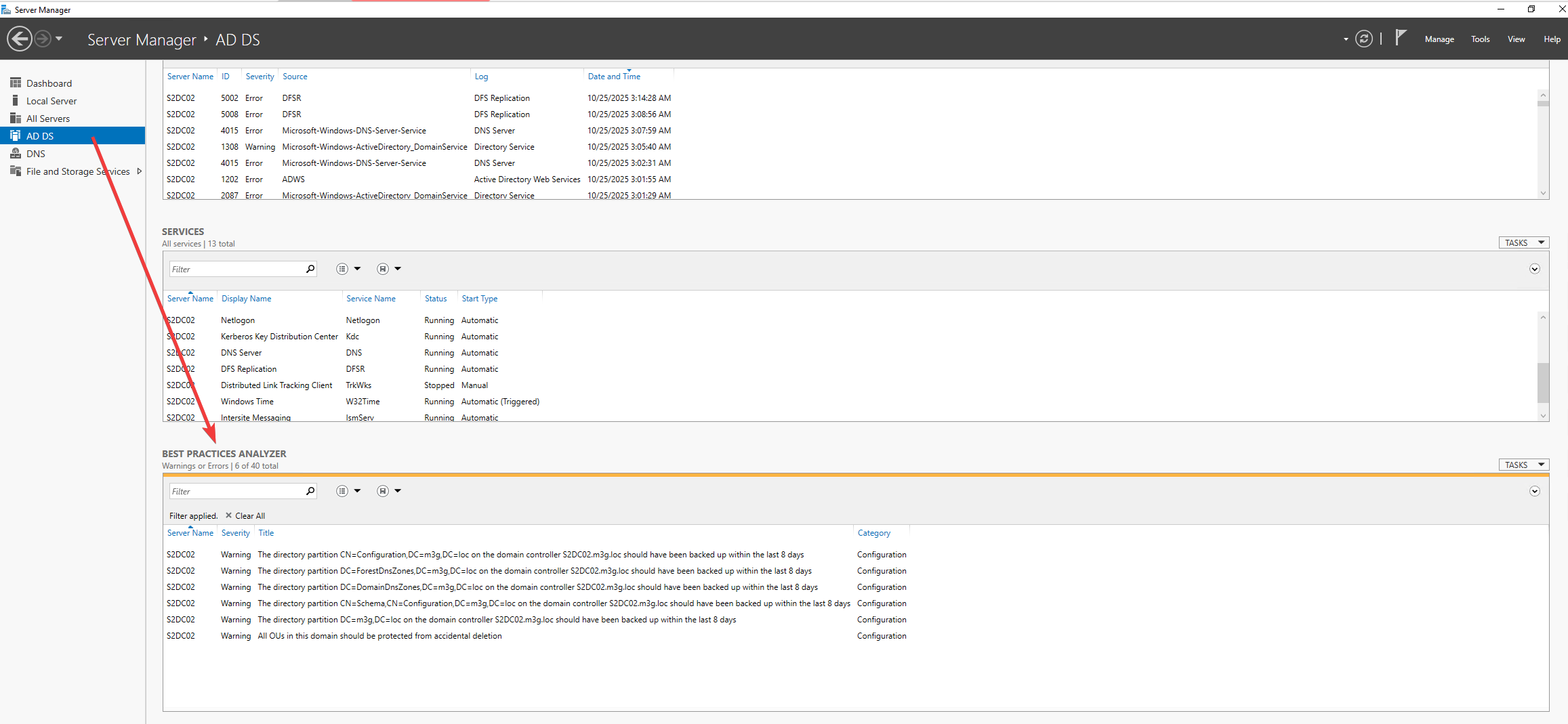The width and height of the screenshot is (1568, 724).
Task: Open the Manage menu
Action: point(1439,39)
